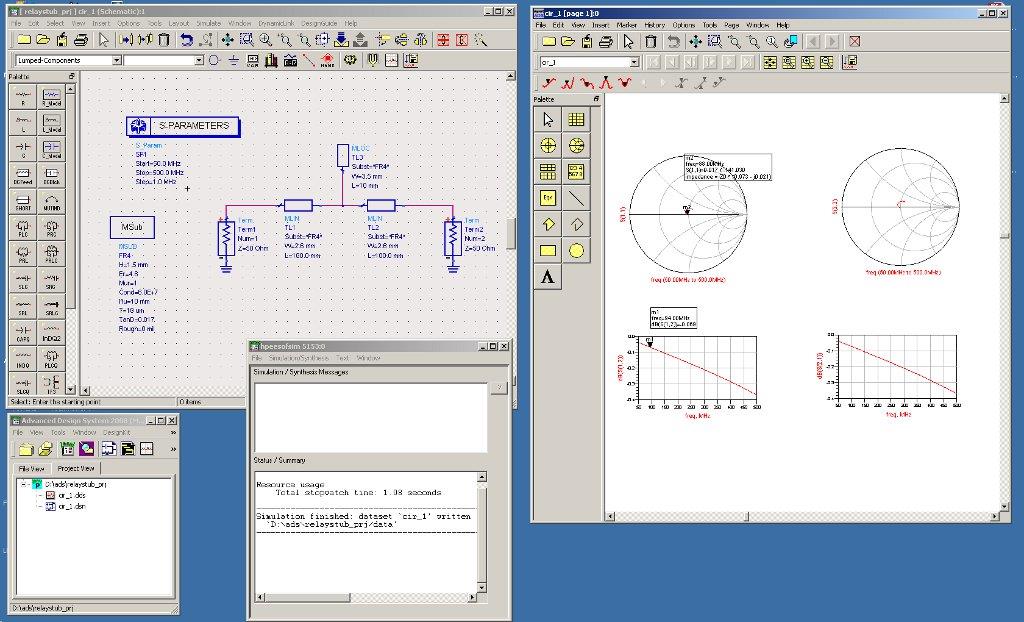The height and width of the screenshot is (622, 1024).
Task: Undock the schematic Palette panel
Action: pyautogui.click(x=71, y=76)
